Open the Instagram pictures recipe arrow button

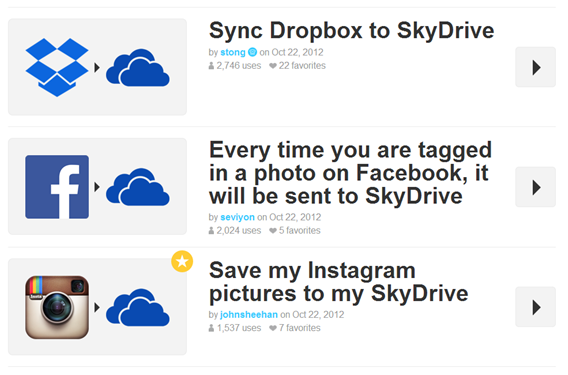tap(535, 307)
